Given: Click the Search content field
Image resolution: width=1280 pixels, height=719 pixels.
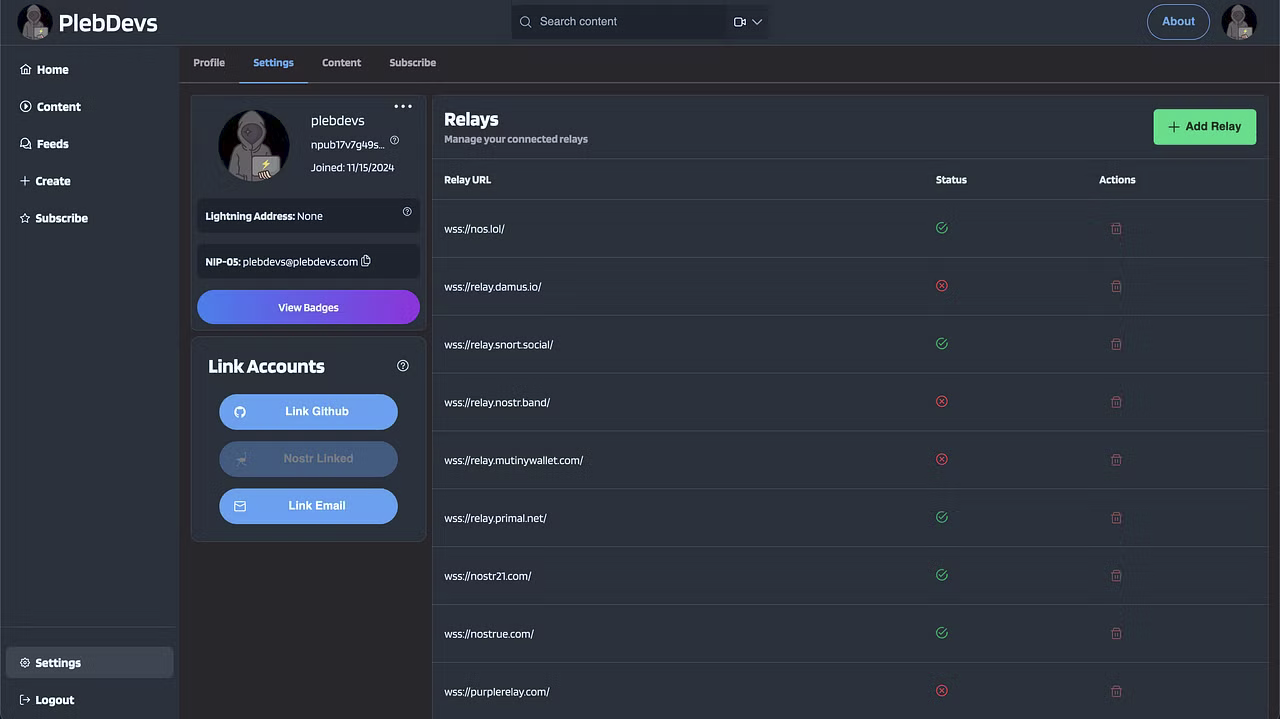Looking at the screenshot, I should (625, 22).
